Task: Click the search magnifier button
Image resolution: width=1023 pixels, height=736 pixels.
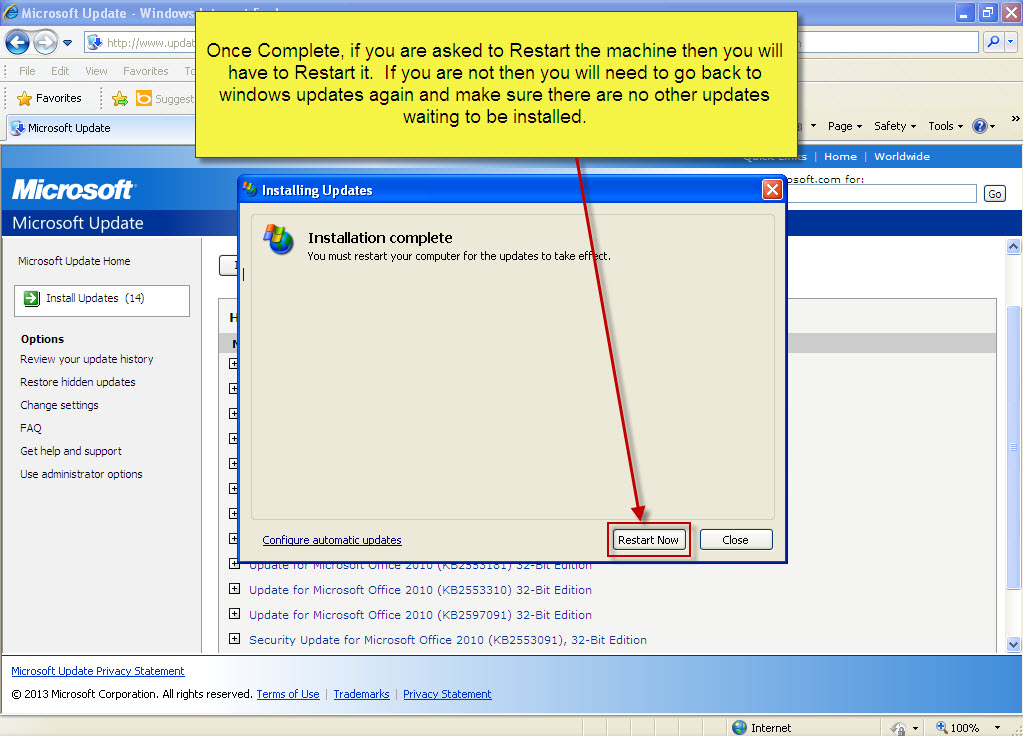Action: tap(993, 42)
